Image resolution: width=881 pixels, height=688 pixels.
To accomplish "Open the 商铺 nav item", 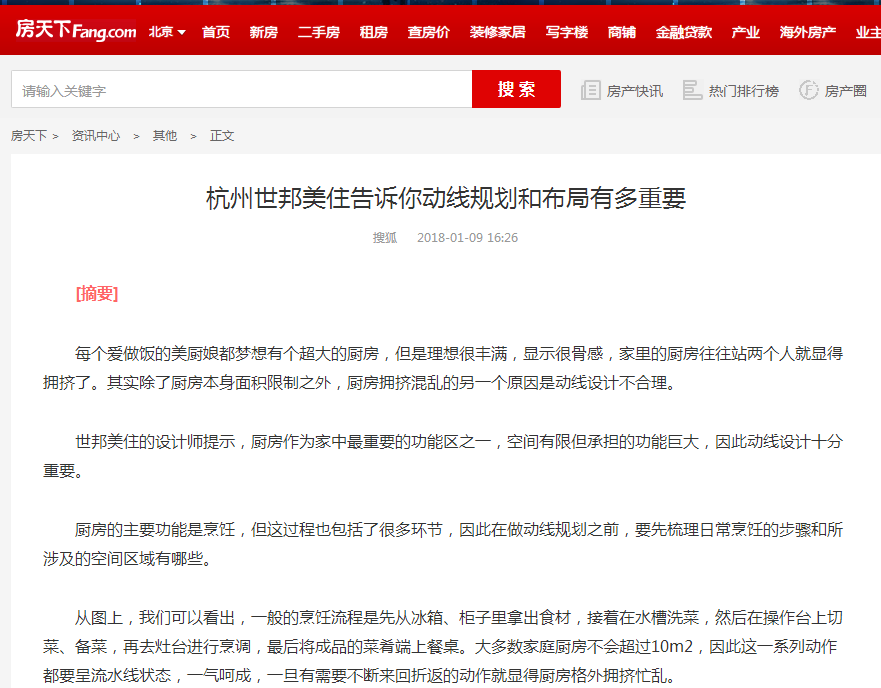I will 622,32.
